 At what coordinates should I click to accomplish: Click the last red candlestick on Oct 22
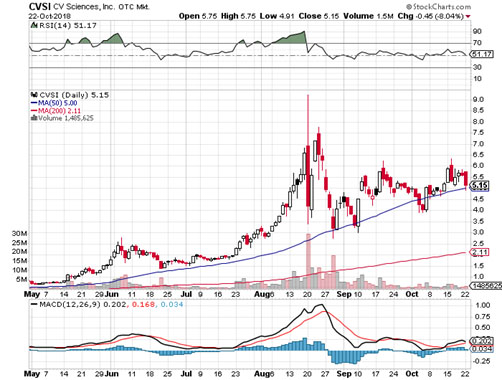pos(466,180)
